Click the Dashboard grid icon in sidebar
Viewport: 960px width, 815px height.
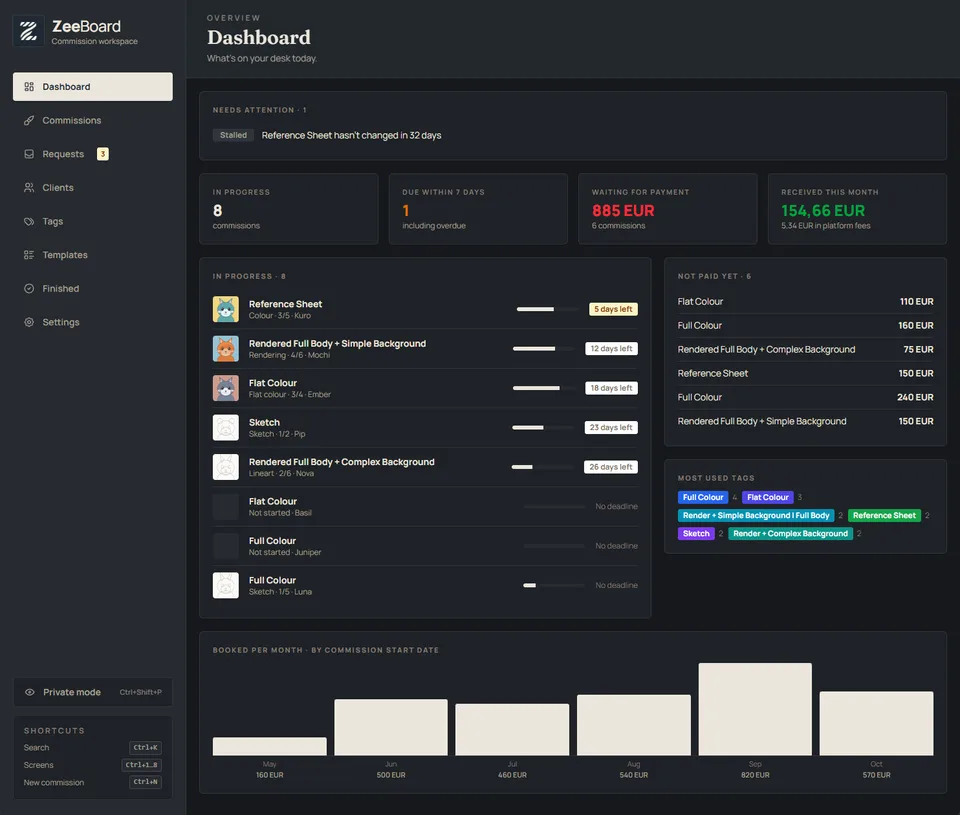click(x=29, y=87)
